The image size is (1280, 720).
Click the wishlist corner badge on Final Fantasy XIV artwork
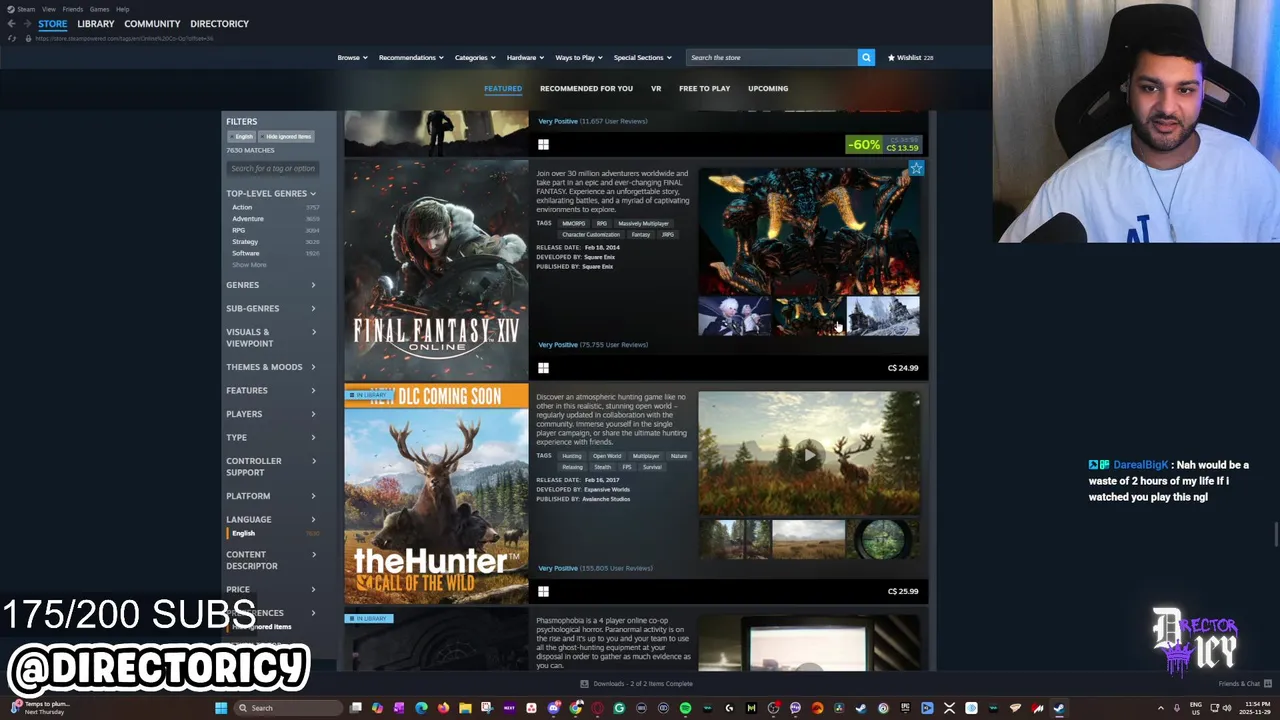pos(916,169)
